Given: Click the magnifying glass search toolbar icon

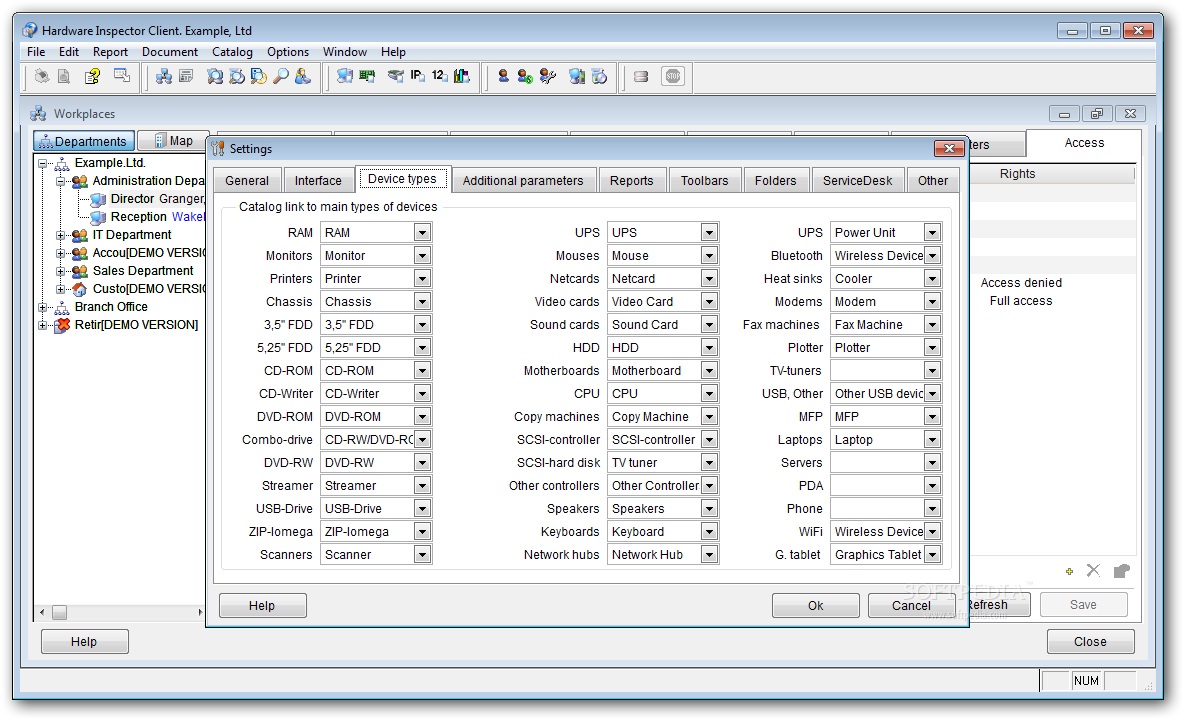Looking at the screenshot, I should (x=281, y=76).
